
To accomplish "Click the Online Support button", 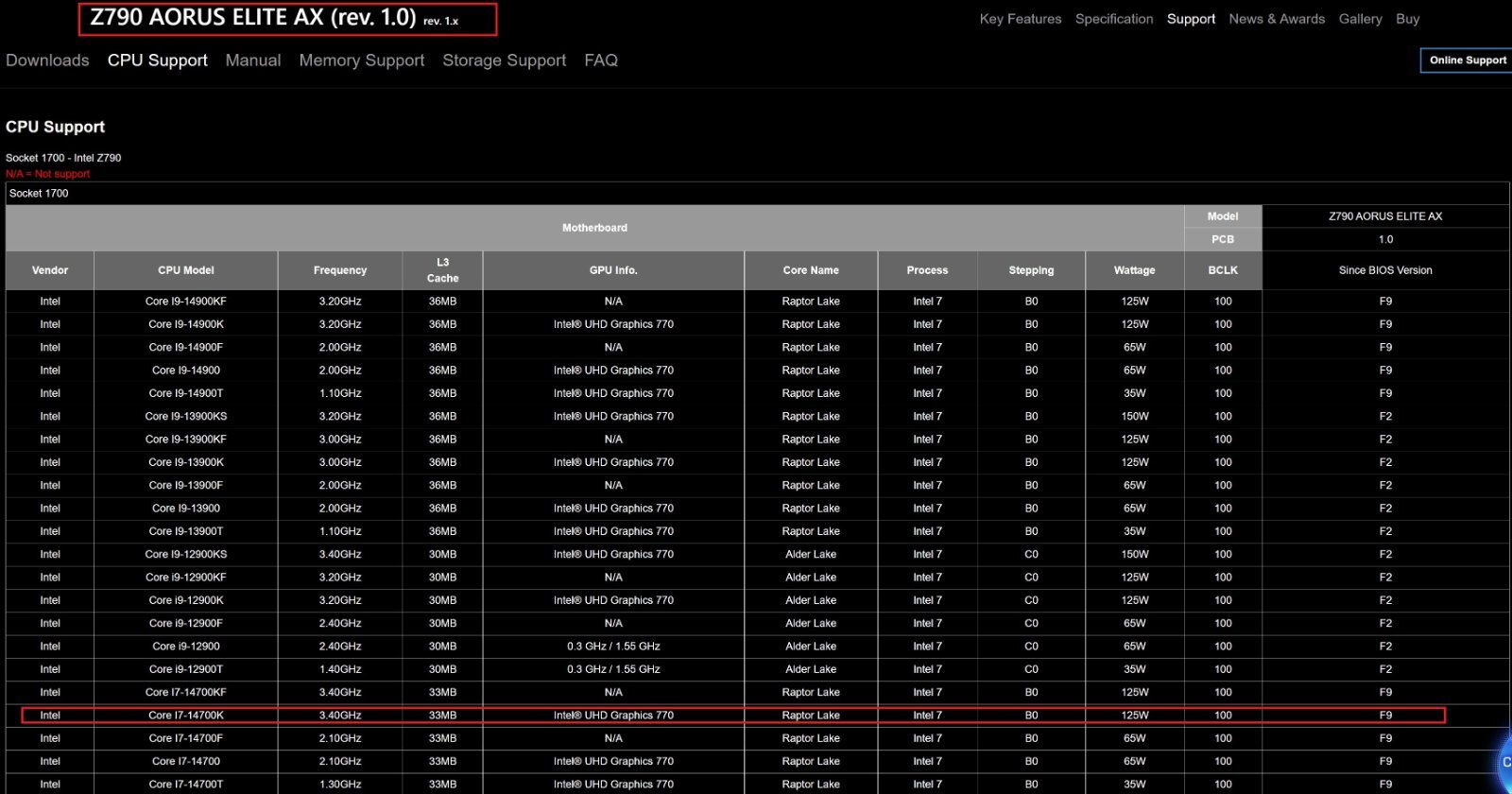I will point(1467,60).
